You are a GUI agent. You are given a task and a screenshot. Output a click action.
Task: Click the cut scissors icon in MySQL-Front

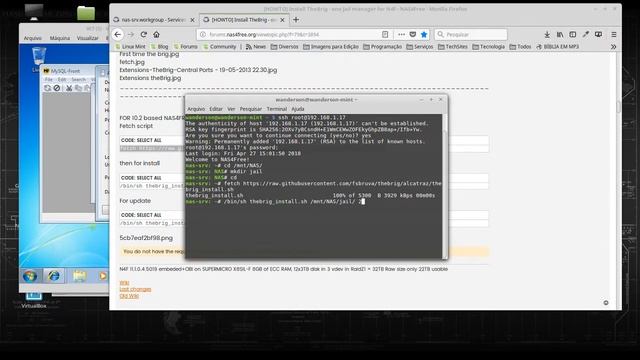point(69,88)
